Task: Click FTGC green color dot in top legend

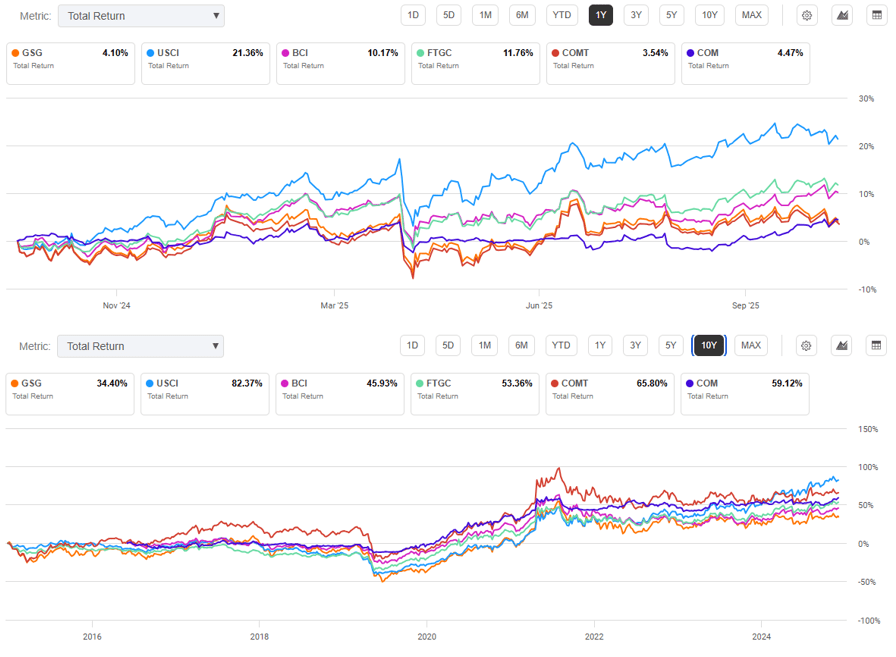Action: [420, 53]
